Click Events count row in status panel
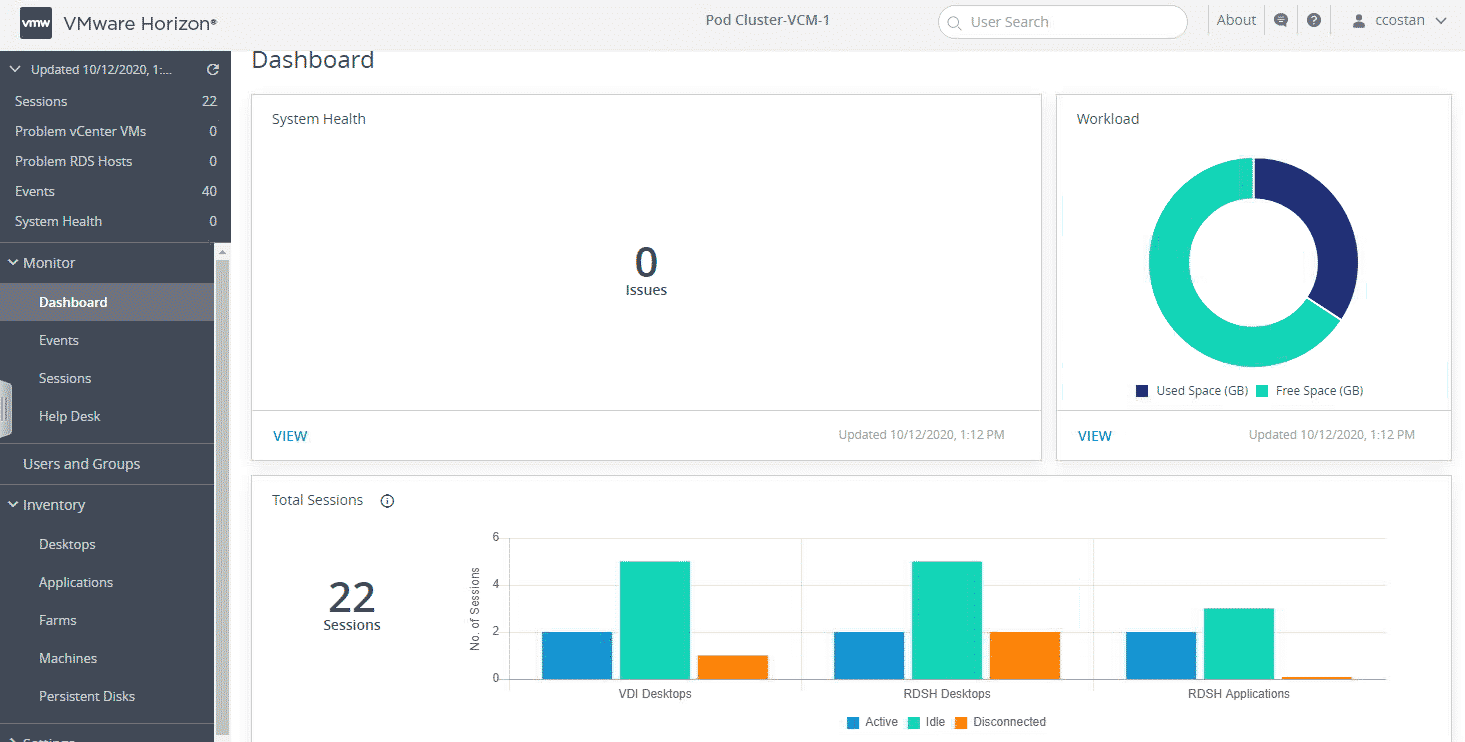This screenshot has height=742, width=1465. [115, 191]
